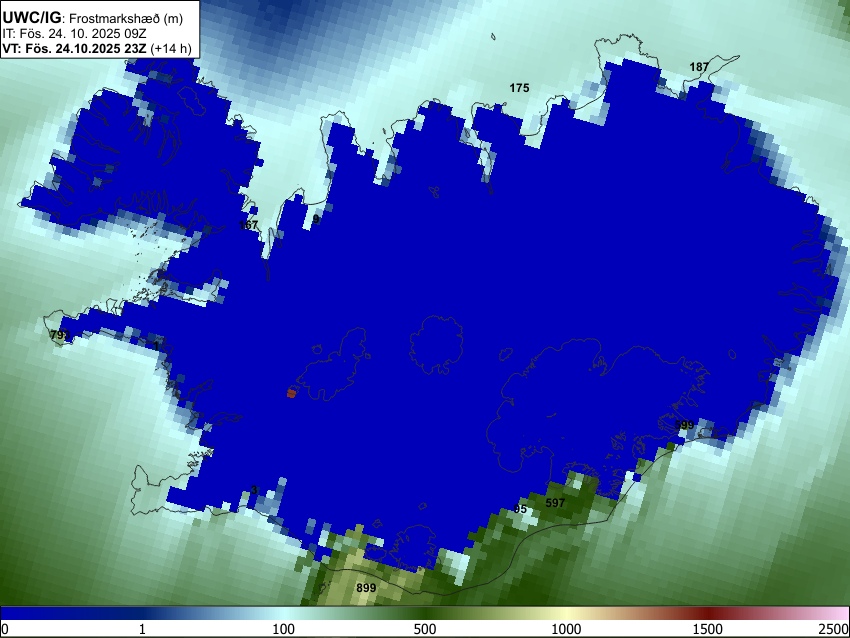Click the dark green segment of the color scale
Viewport: 850px width, 638px height.
(425, 613)
